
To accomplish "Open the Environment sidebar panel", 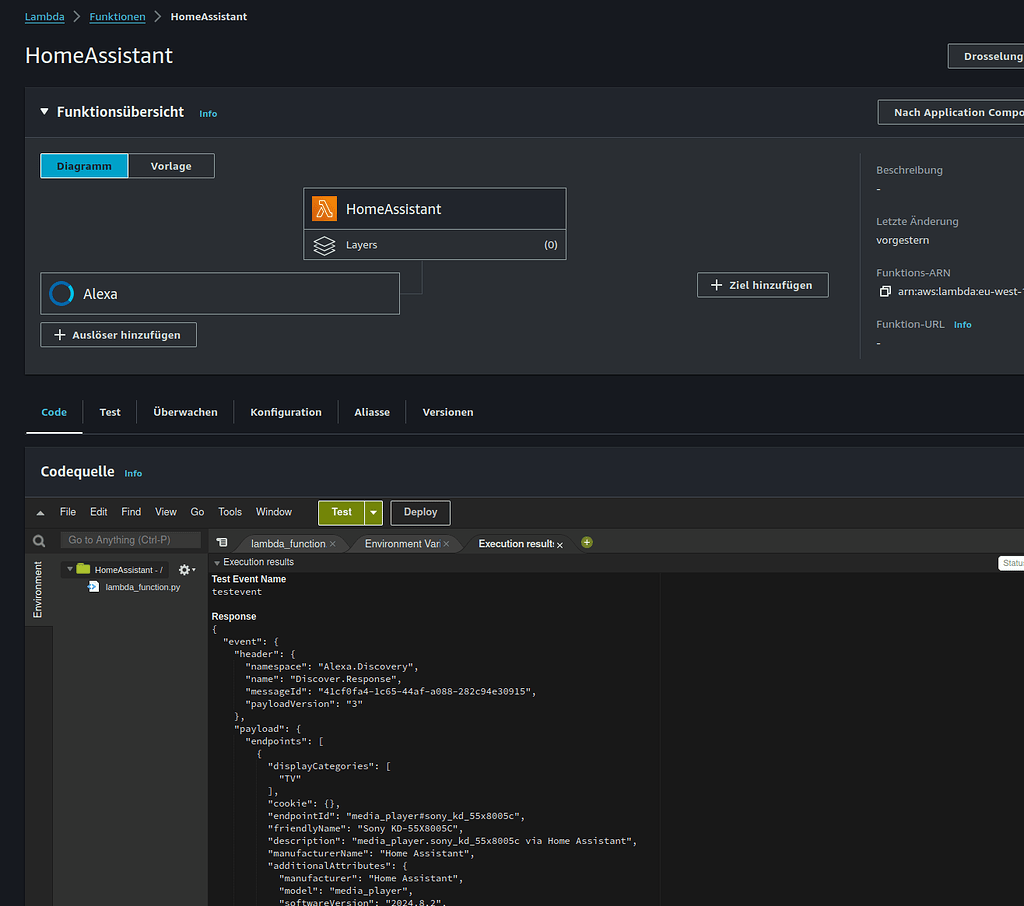I will pyautogui.click(x=38, y=590).
